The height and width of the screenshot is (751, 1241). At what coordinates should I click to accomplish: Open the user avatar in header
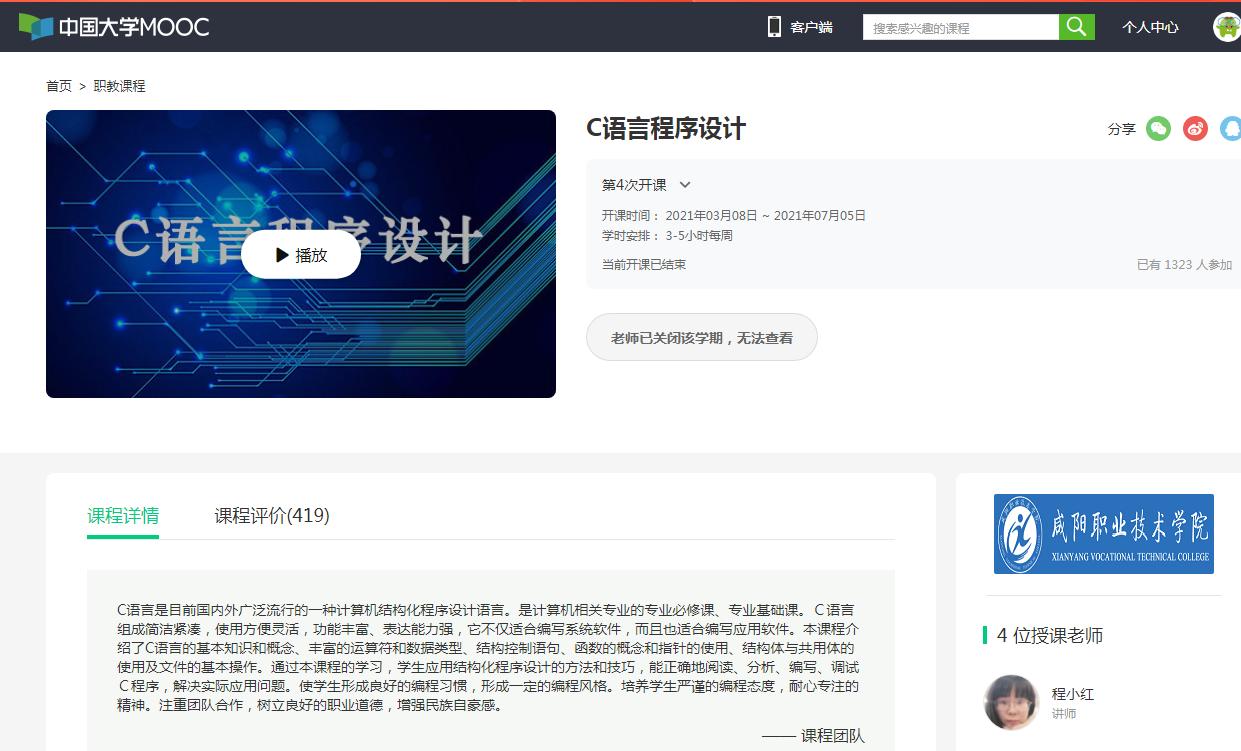(x=1226, y=27)
